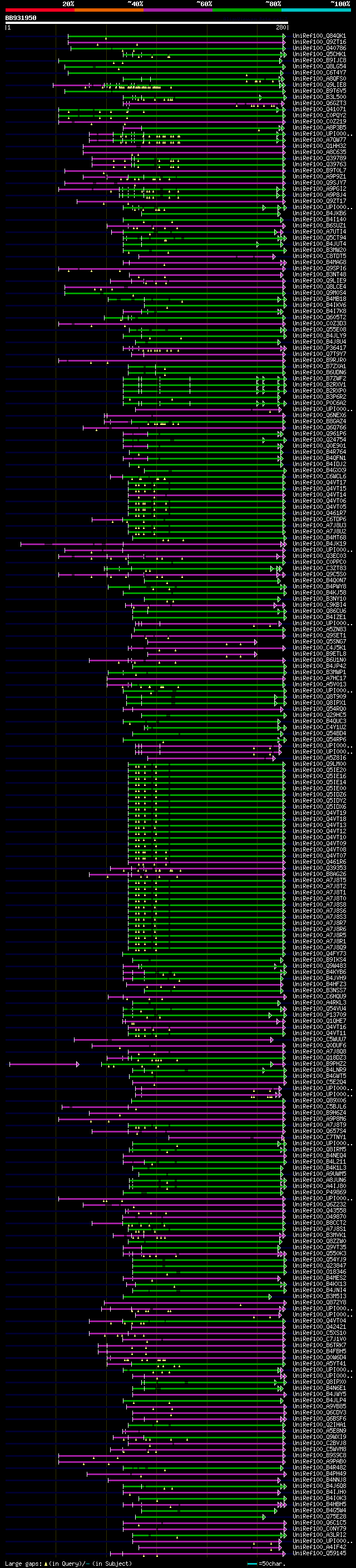Click hit UniRef100_Q8LG54
The height and width of the screenshot is (1568, 356).
[x=319, y=66]
